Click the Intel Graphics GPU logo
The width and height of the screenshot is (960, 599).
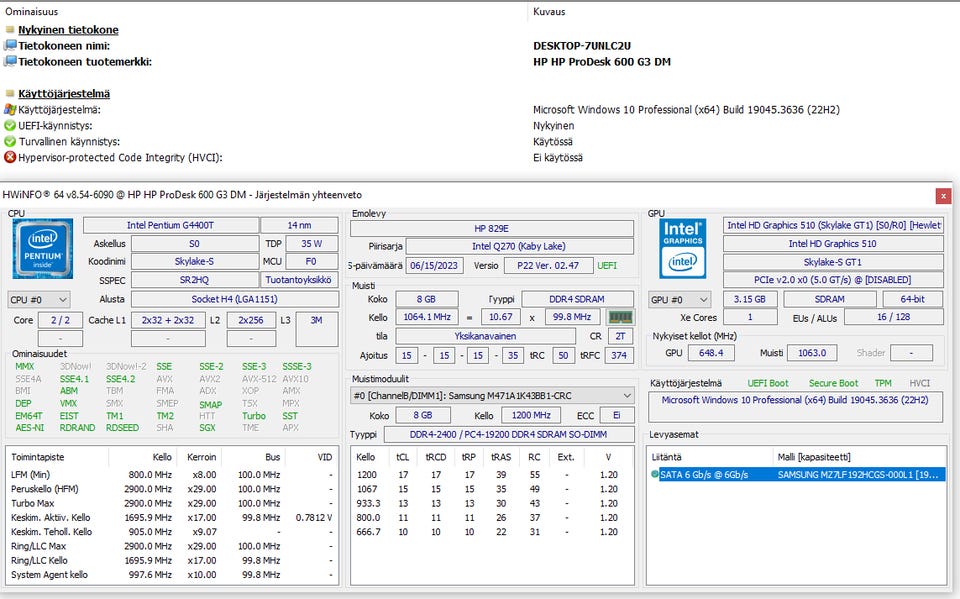683,249
